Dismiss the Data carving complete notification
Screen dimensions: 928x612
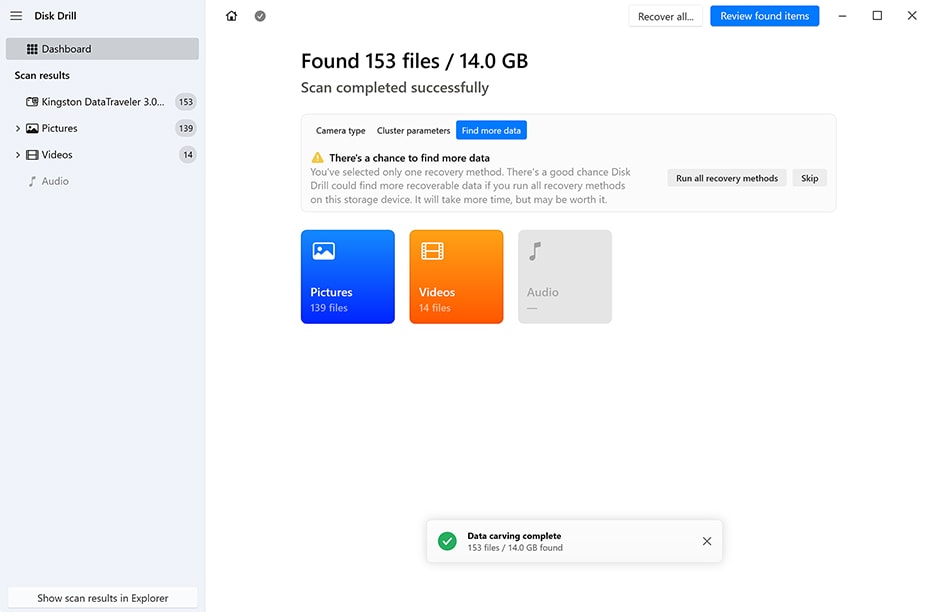tap(707, 541)
